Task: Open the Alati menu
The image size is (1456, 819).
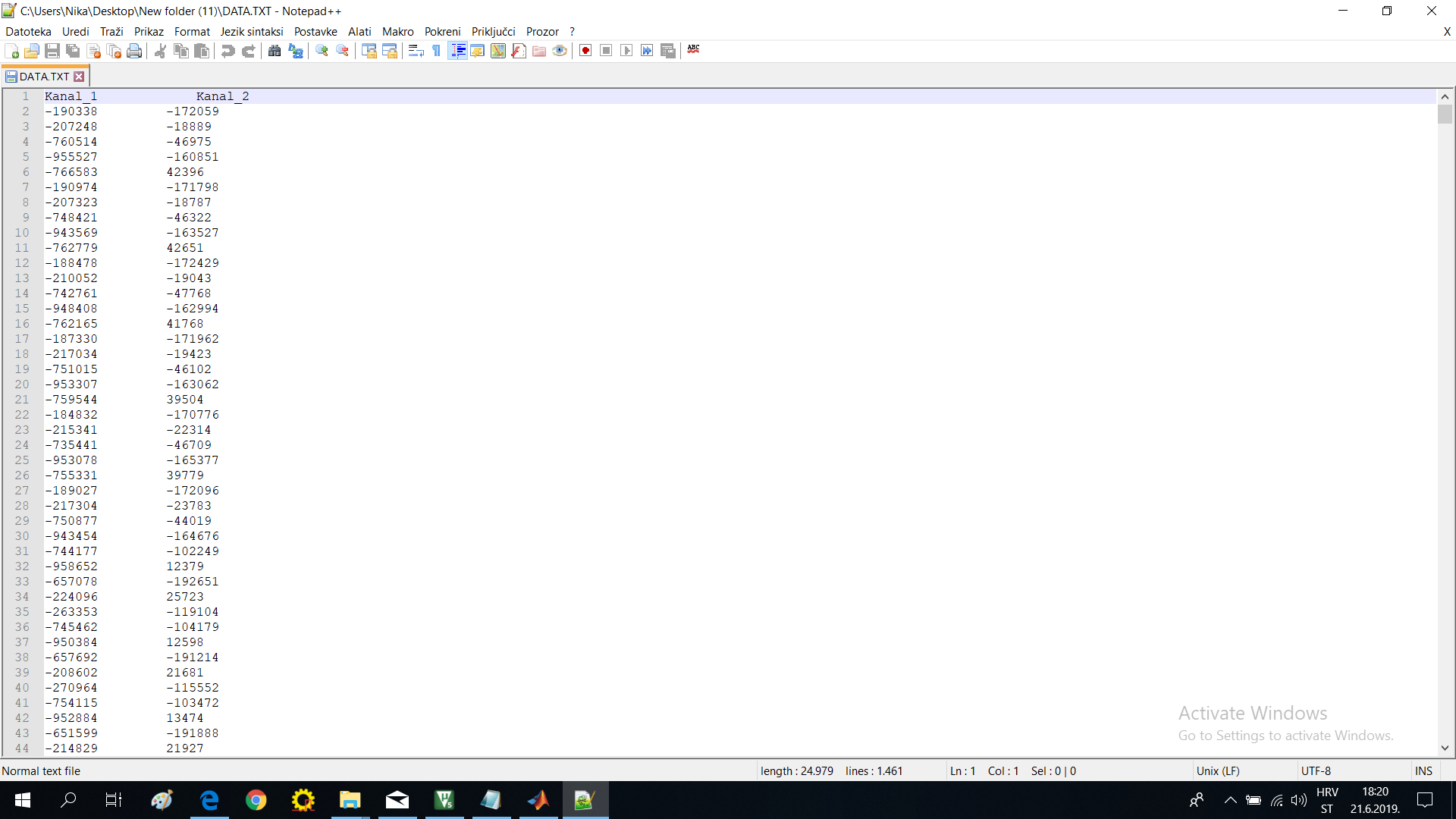Action: coord(359,32)
